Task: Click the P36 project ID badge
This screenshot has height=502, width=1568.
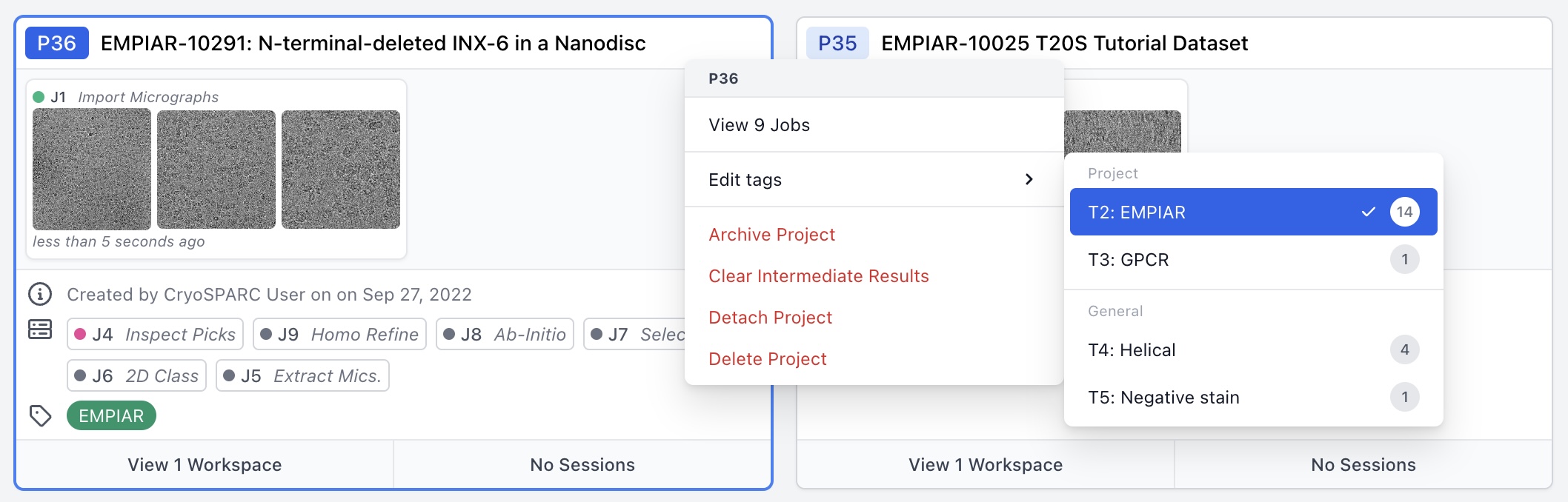Action: click(57, 43)
